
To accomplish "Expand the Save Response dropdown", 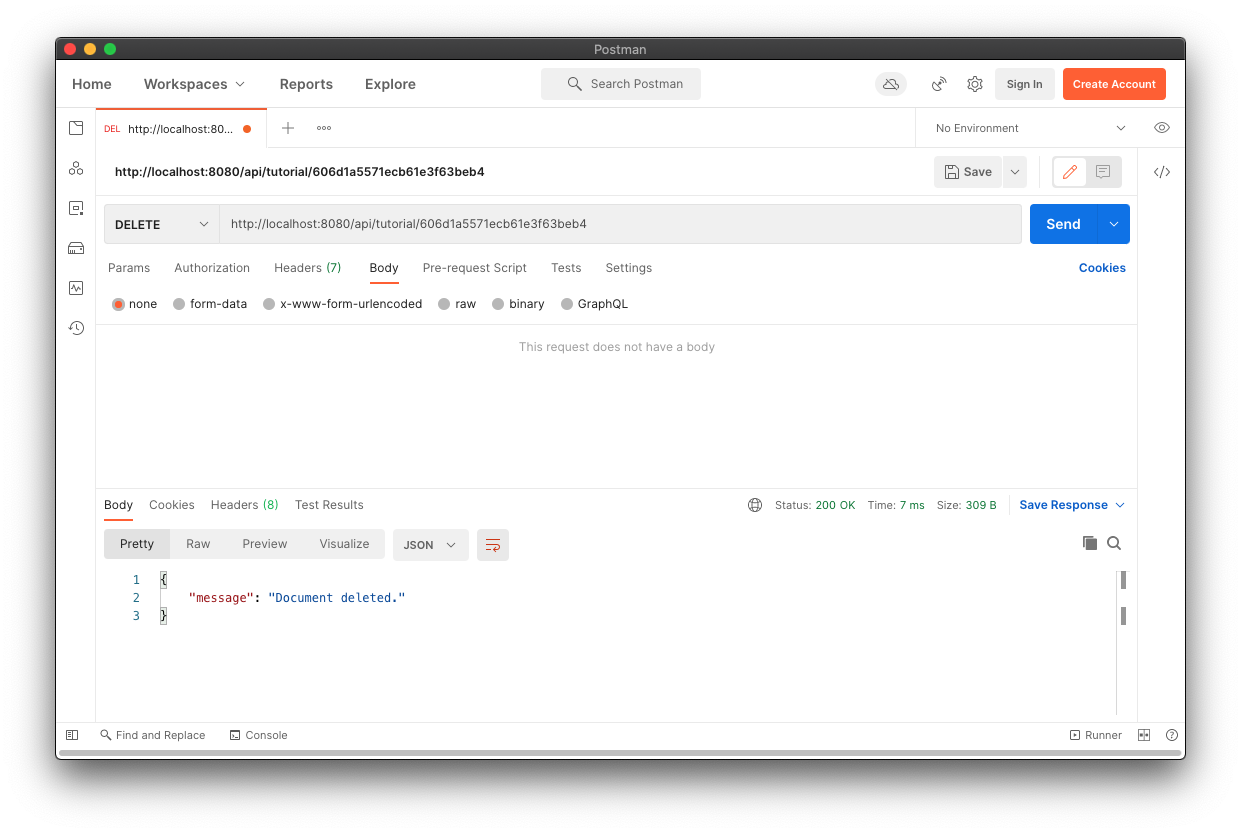I will tap(1072, 505).
